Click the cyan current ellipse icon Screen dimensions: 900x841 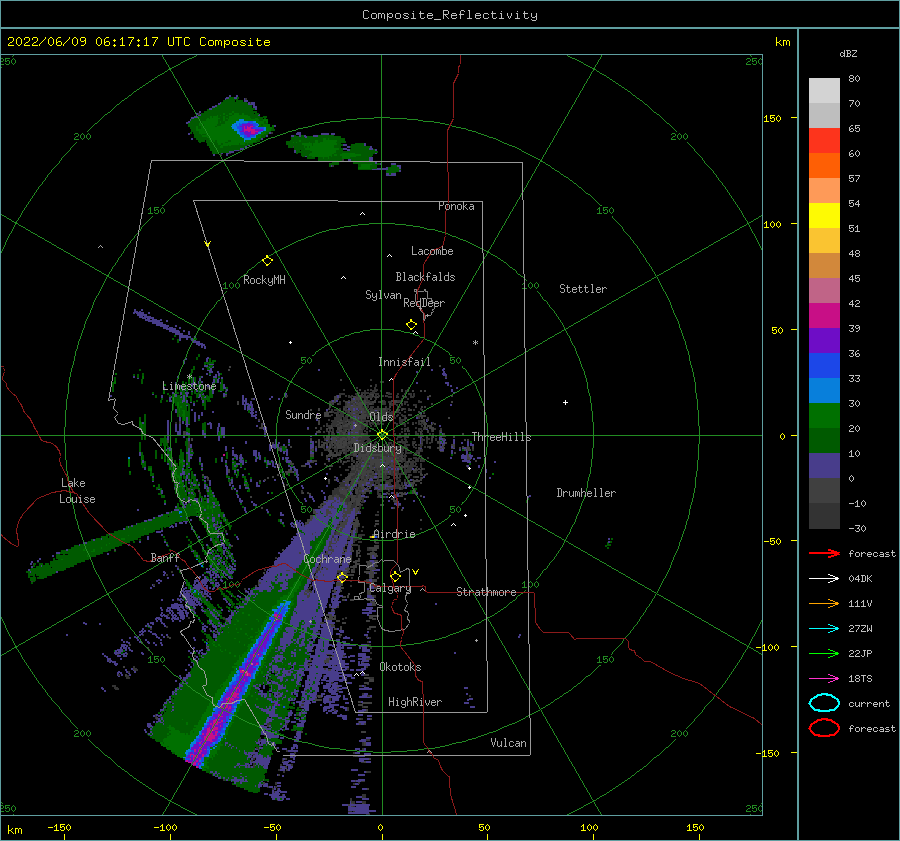point(824,703)
